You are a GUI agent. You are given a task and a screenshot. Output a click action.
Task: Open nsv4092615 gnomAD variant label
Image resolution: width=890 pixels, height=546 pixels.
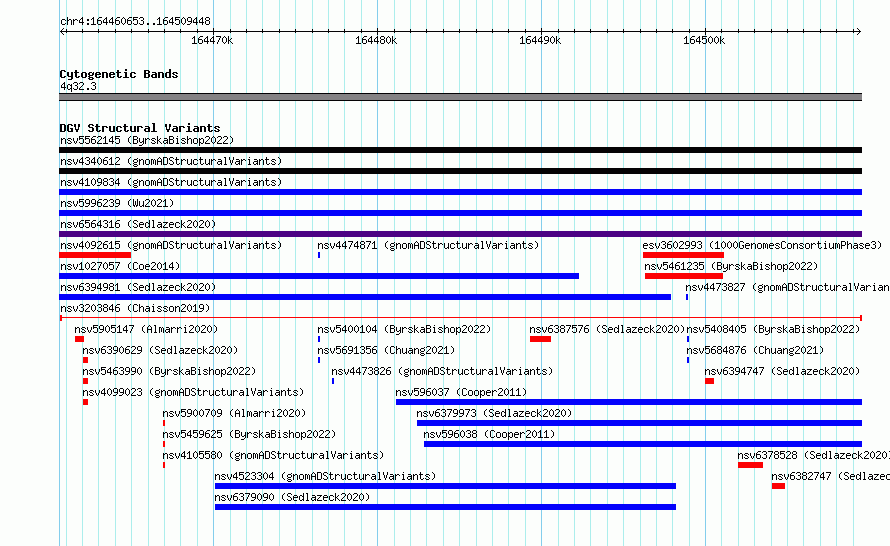coord(171,245)
